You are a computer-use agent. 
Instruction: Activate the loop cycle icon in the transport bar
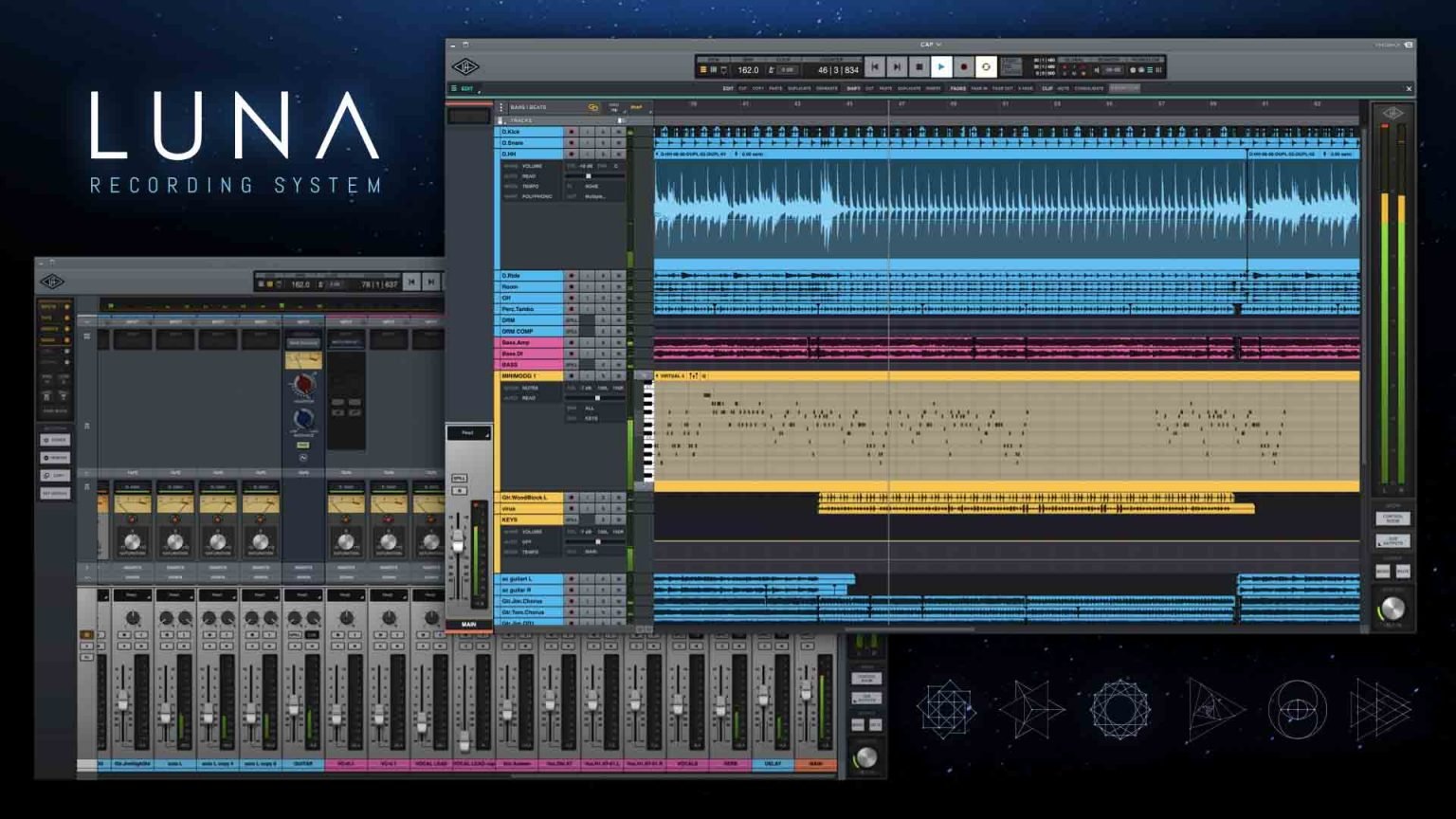986,66
